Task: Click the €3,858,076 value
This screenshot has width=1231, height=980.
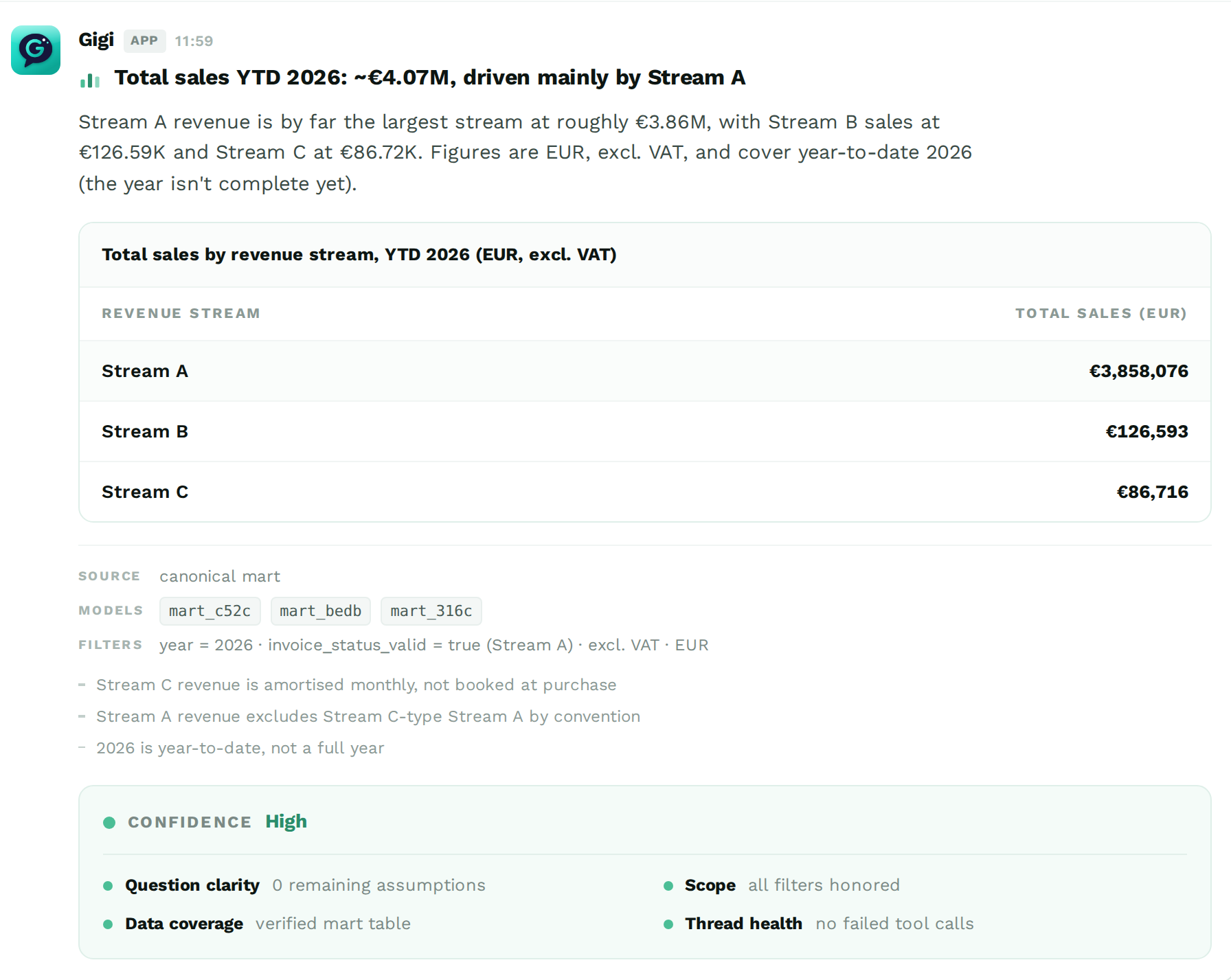Action: point(1139,372)
